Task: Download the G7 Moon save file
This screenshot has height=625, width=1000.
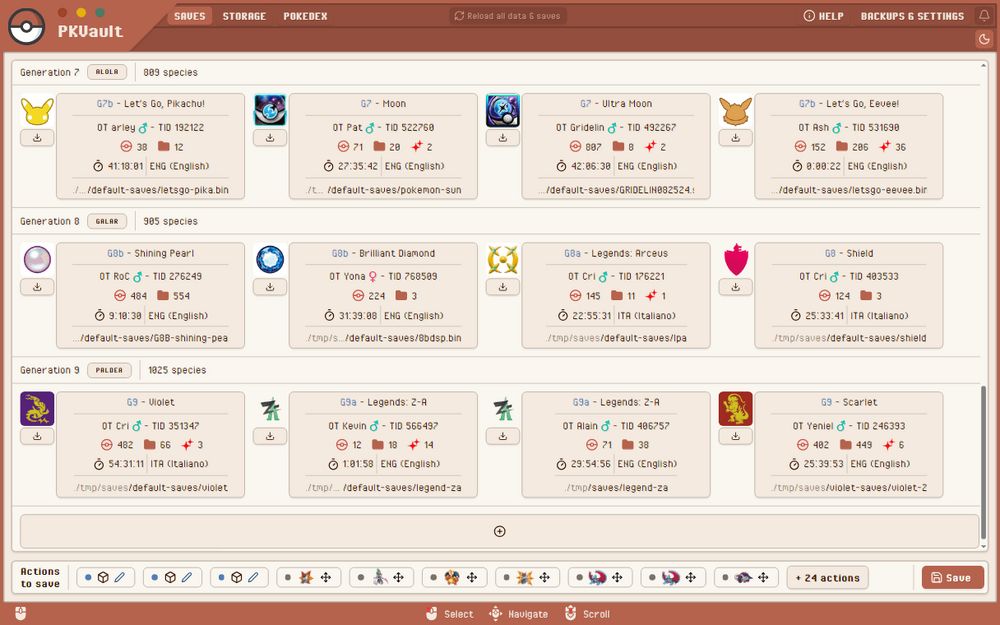Action: pyautogui.click(x=270, y=138)
